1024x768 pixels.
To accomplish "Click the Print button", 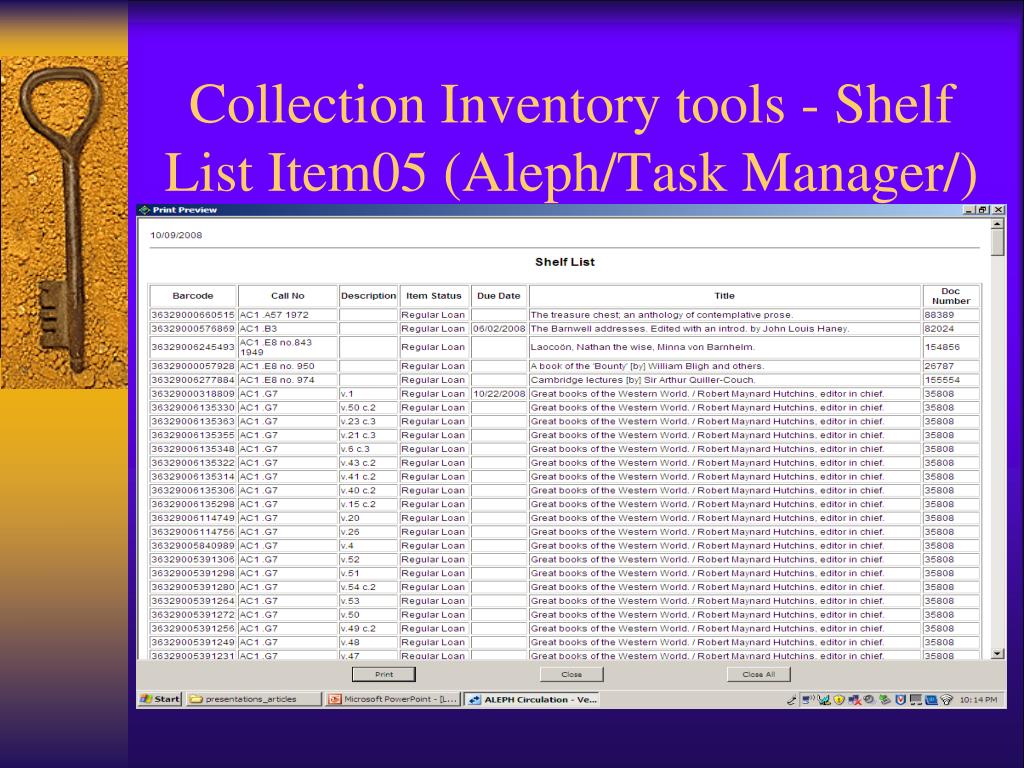I will point(383,674).
